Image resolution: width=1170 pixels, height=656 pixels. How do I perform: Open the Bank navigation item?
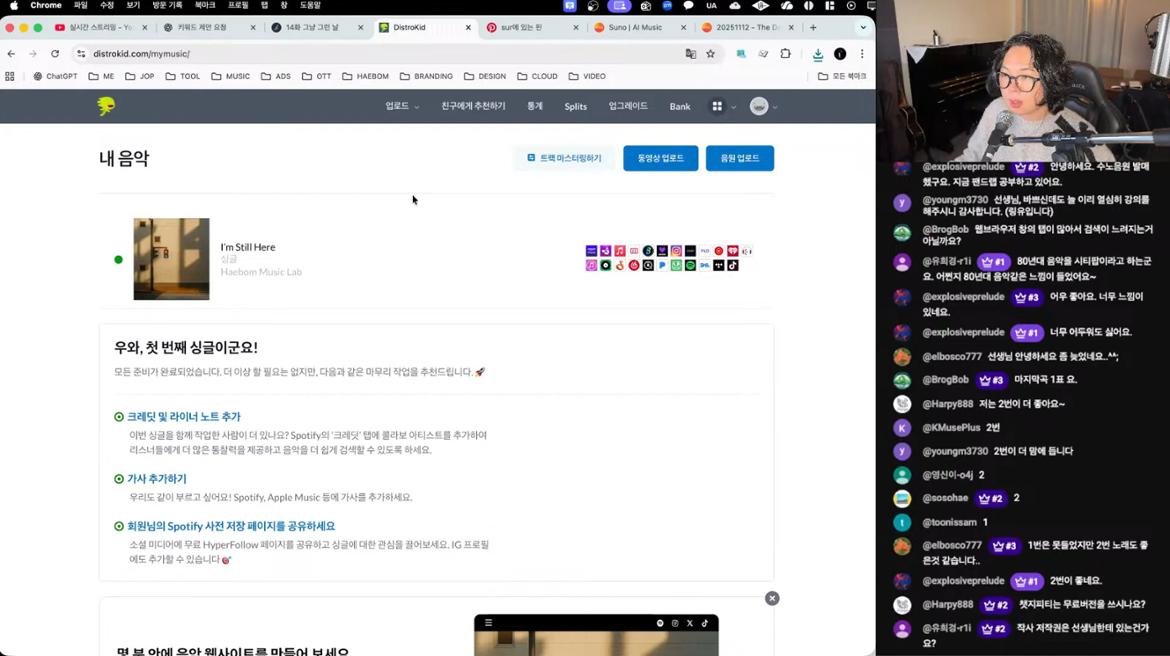click(679, 106)
